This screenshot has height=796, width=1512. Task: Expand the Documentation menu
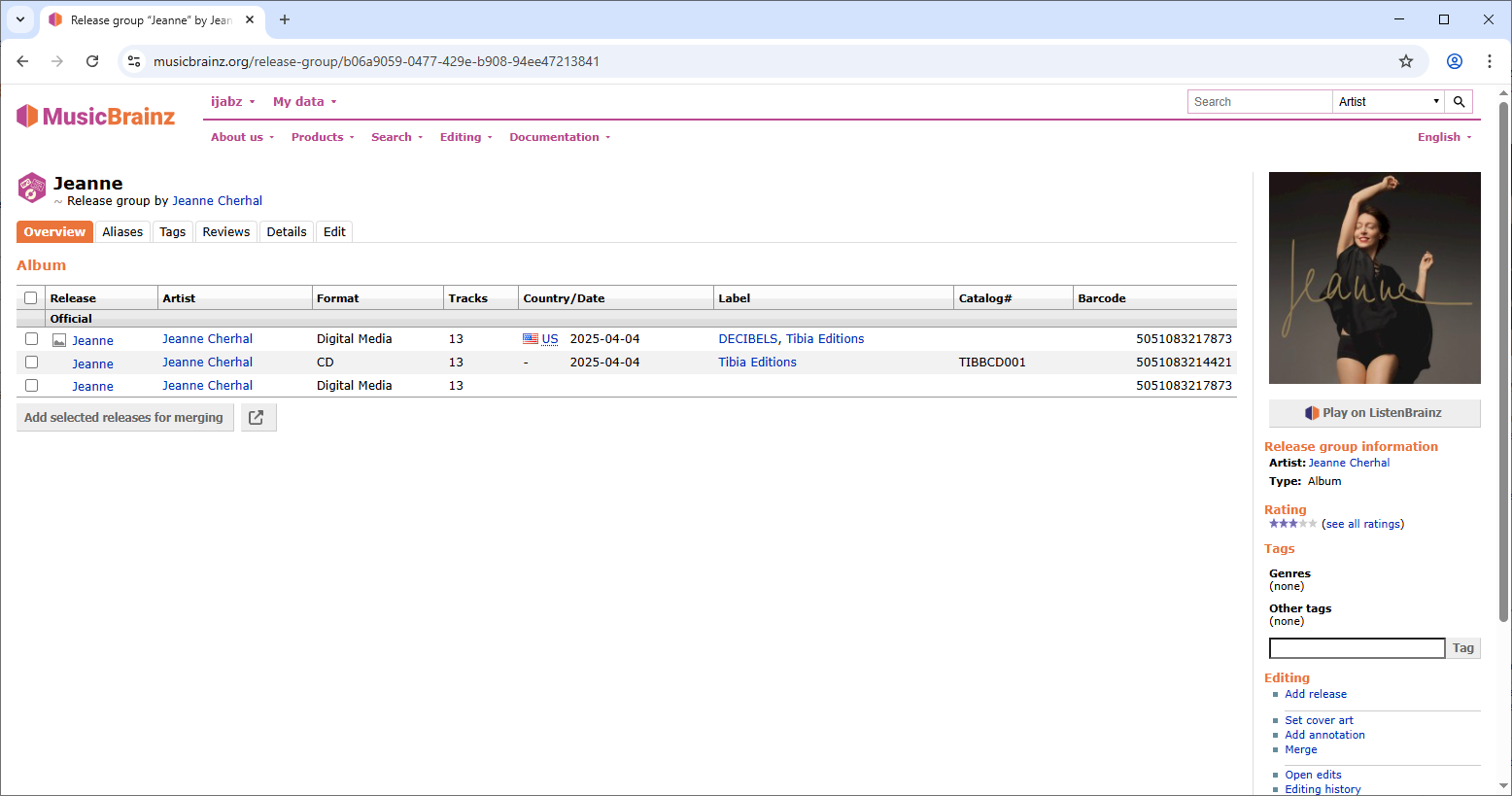click(560, 137)
